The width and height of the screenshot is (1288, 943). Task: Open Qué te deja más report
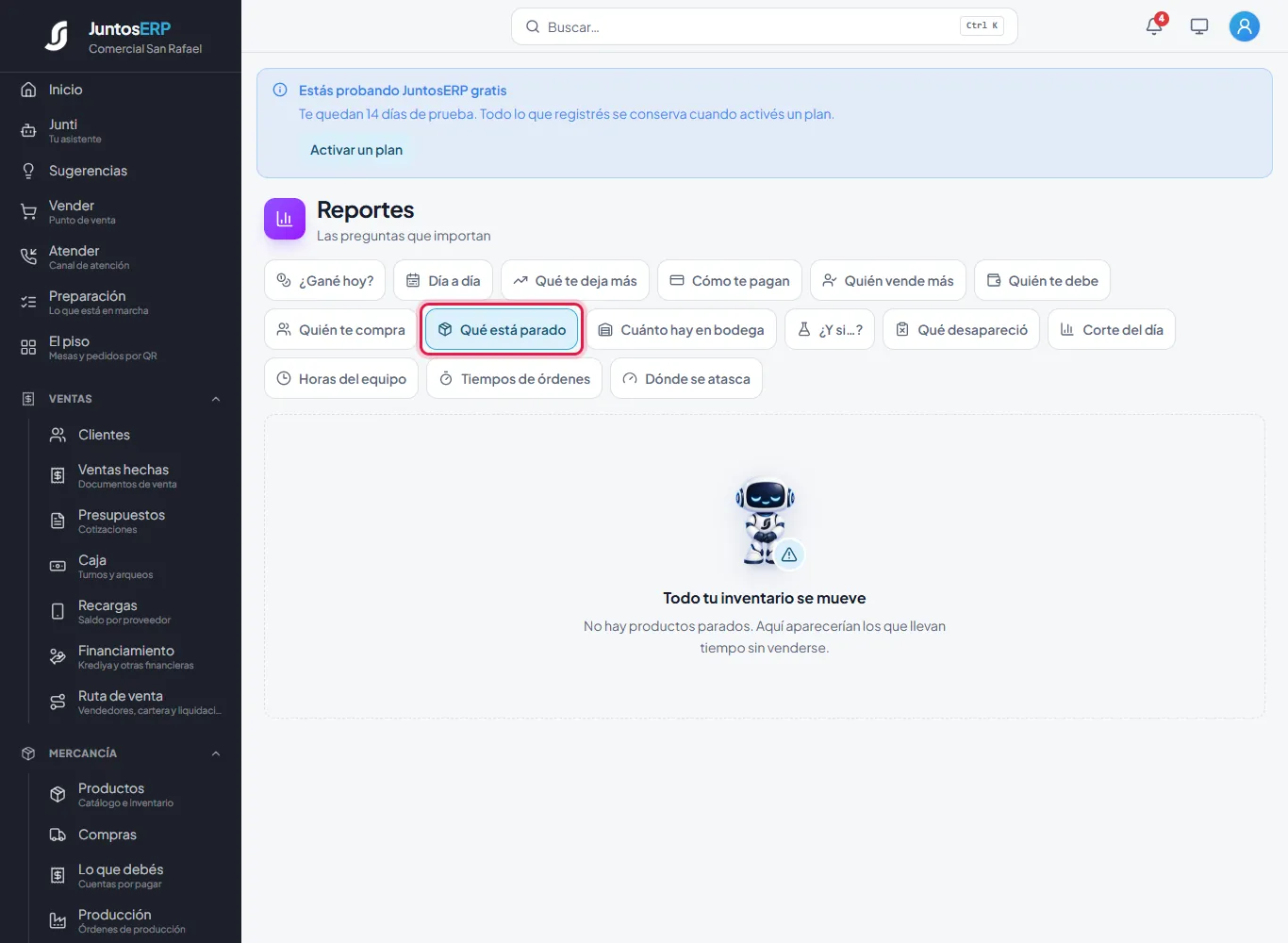pyautogui.click(x=575, y=280)
